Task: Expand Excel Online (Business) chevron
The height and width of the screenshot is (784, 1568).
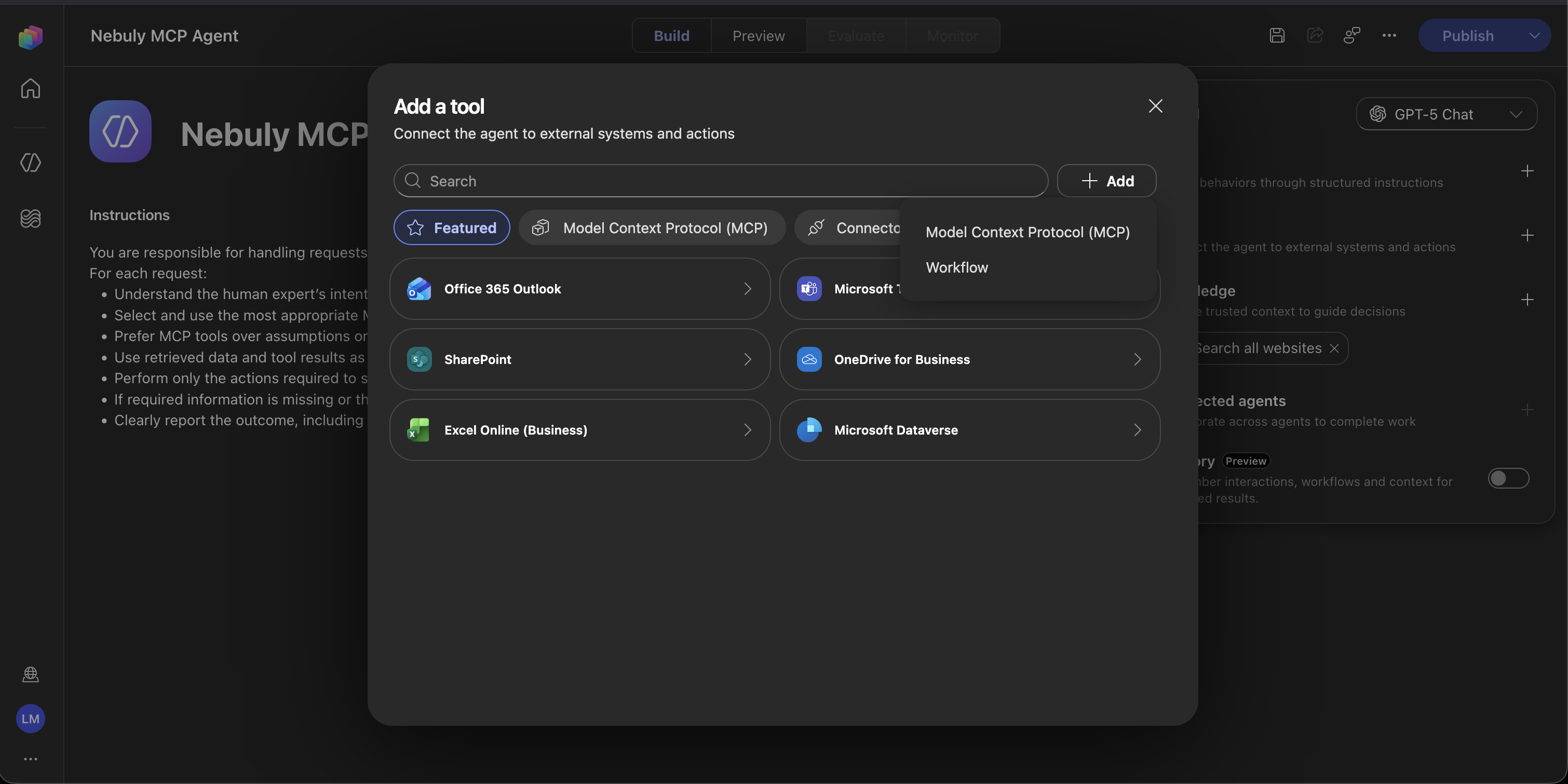Action: [x=748, y=430]
